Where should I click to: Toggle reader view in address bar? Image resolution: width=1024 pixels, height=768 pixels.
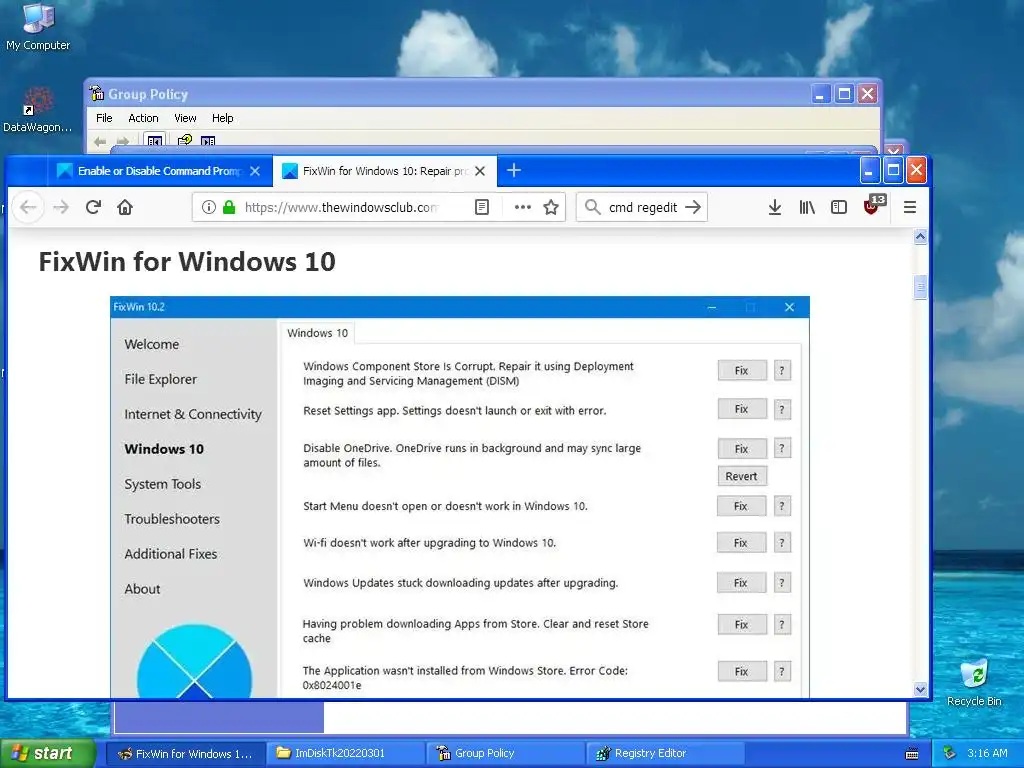[x=482, y=207]
